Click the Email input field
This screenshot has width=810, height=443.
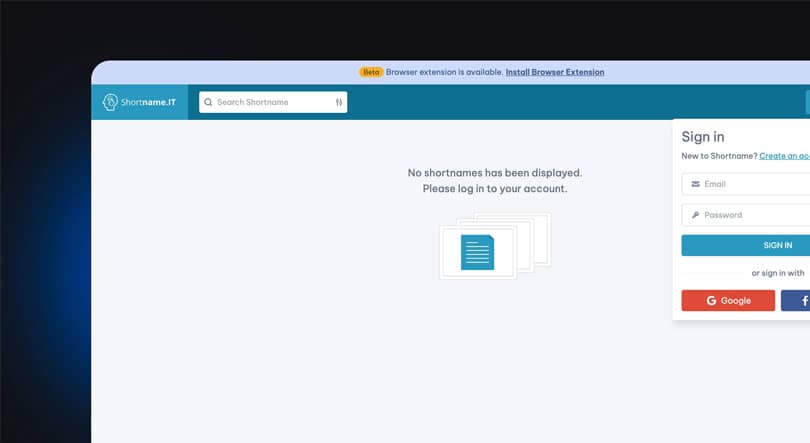pyautogui.click(x=746, y=184)
